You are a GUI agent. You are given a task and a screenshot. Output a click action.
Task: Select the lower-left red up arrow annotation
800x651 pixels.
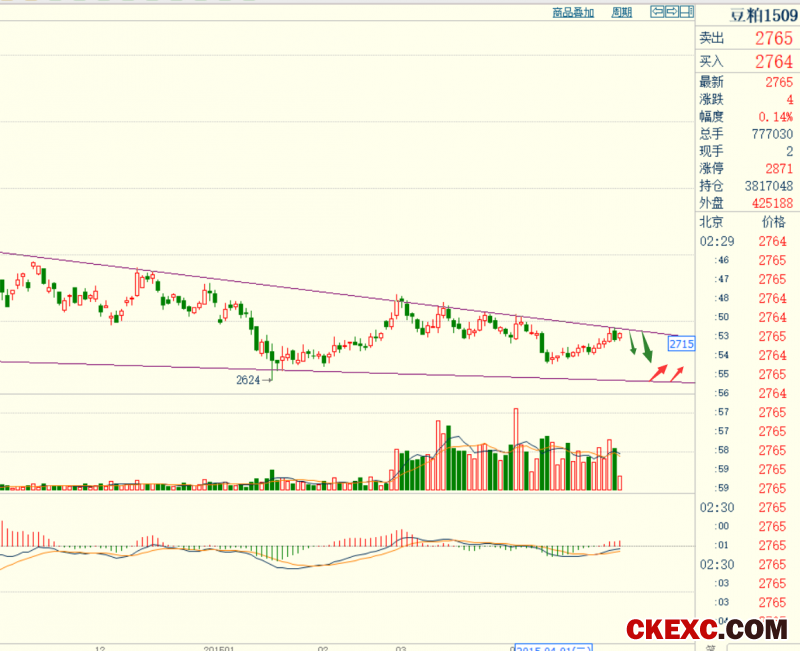659,373
